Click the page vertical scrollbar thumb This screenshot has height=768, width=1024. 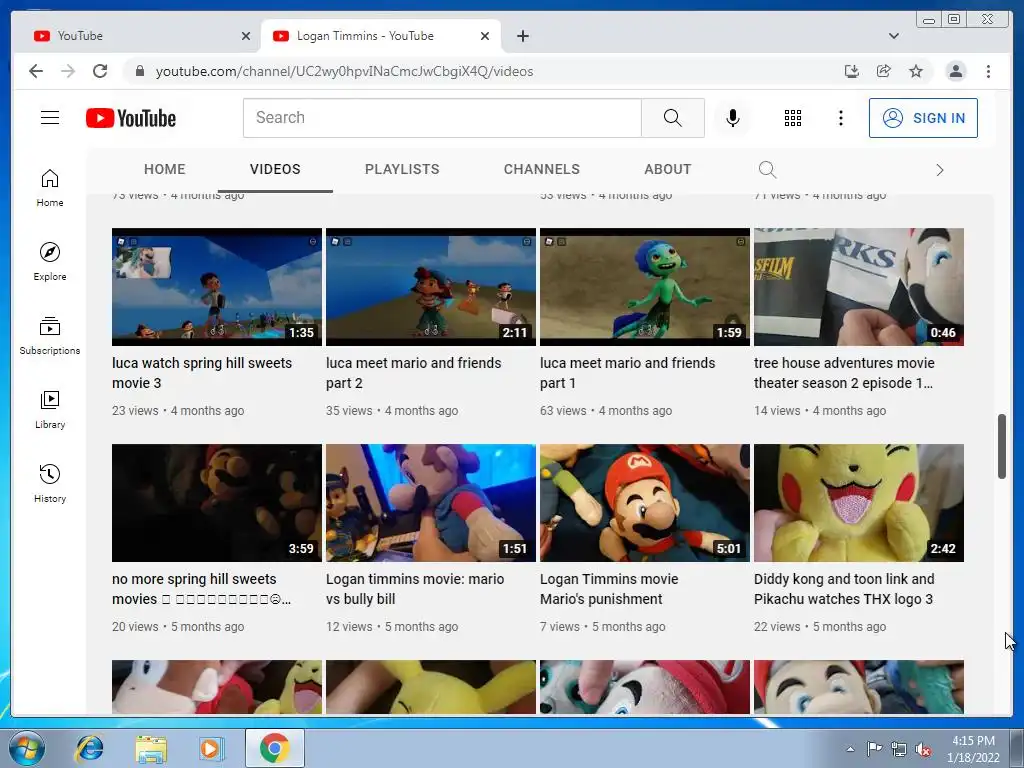click(1002, 447)
